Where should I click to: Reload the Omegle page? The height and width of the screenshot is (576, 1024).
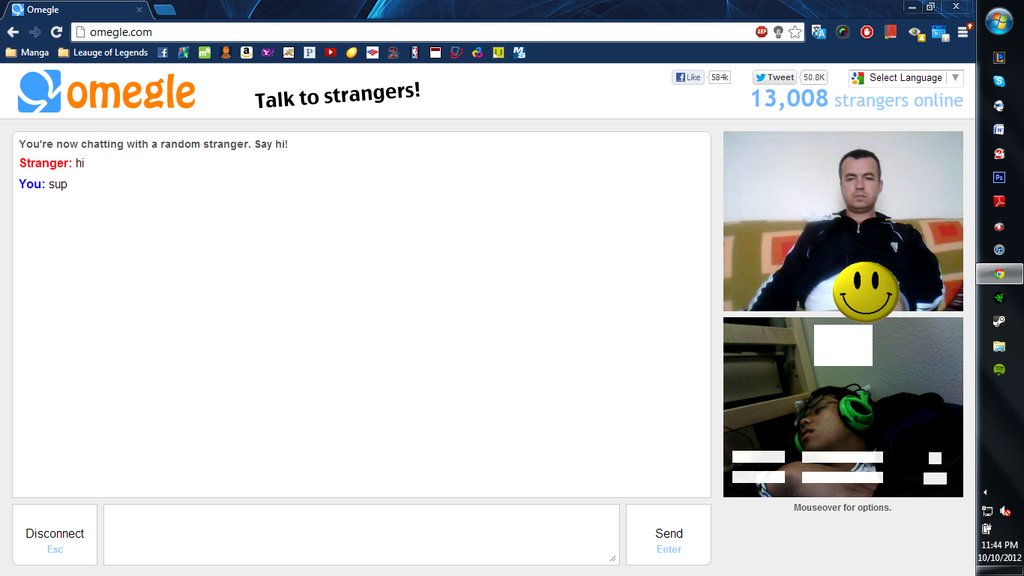pyautogui.click(x=56, y=32)
